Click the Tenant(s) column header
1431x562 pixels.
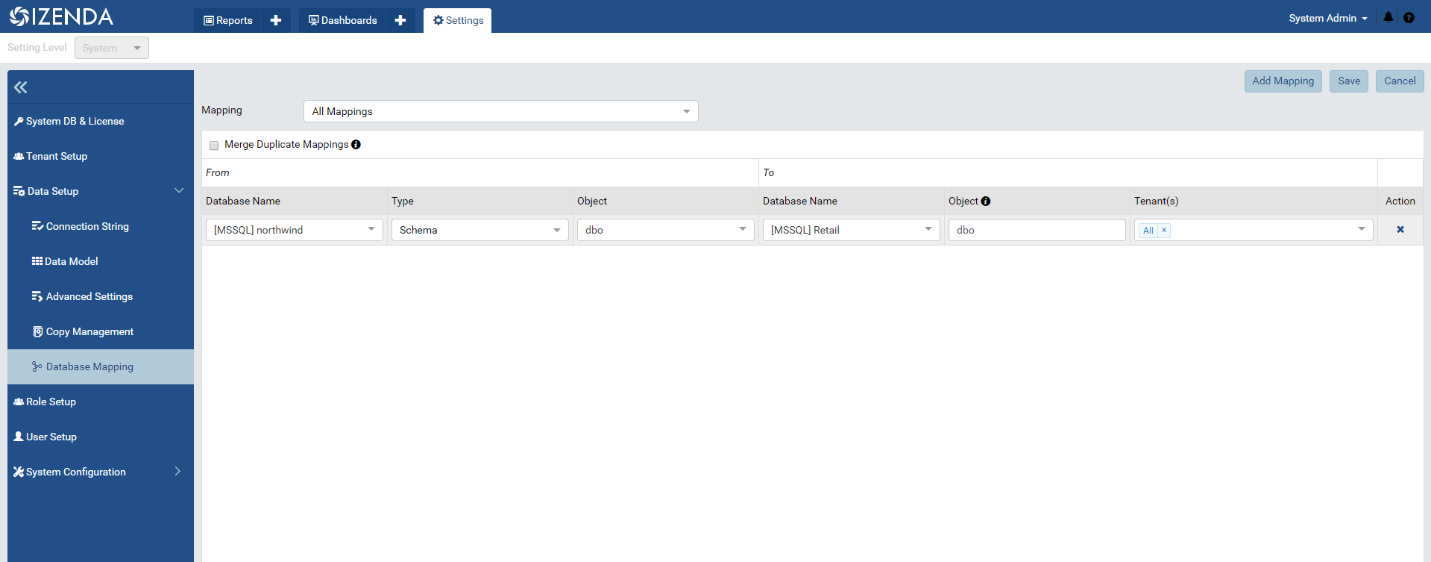point(1156,201)
